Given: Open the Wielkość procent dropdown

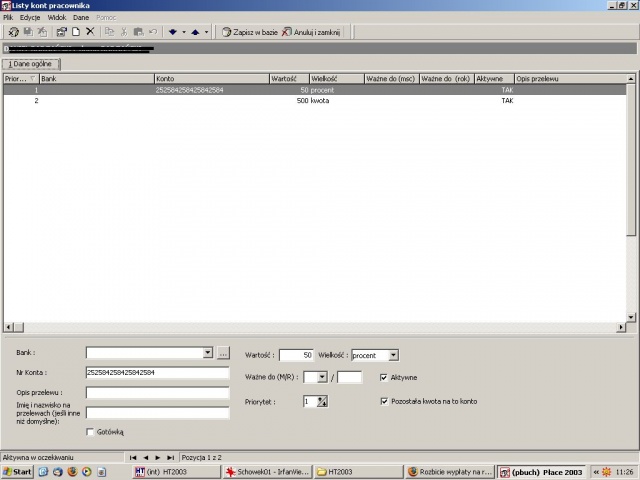Looking at the screenshot, I should [x=393, y=355].
